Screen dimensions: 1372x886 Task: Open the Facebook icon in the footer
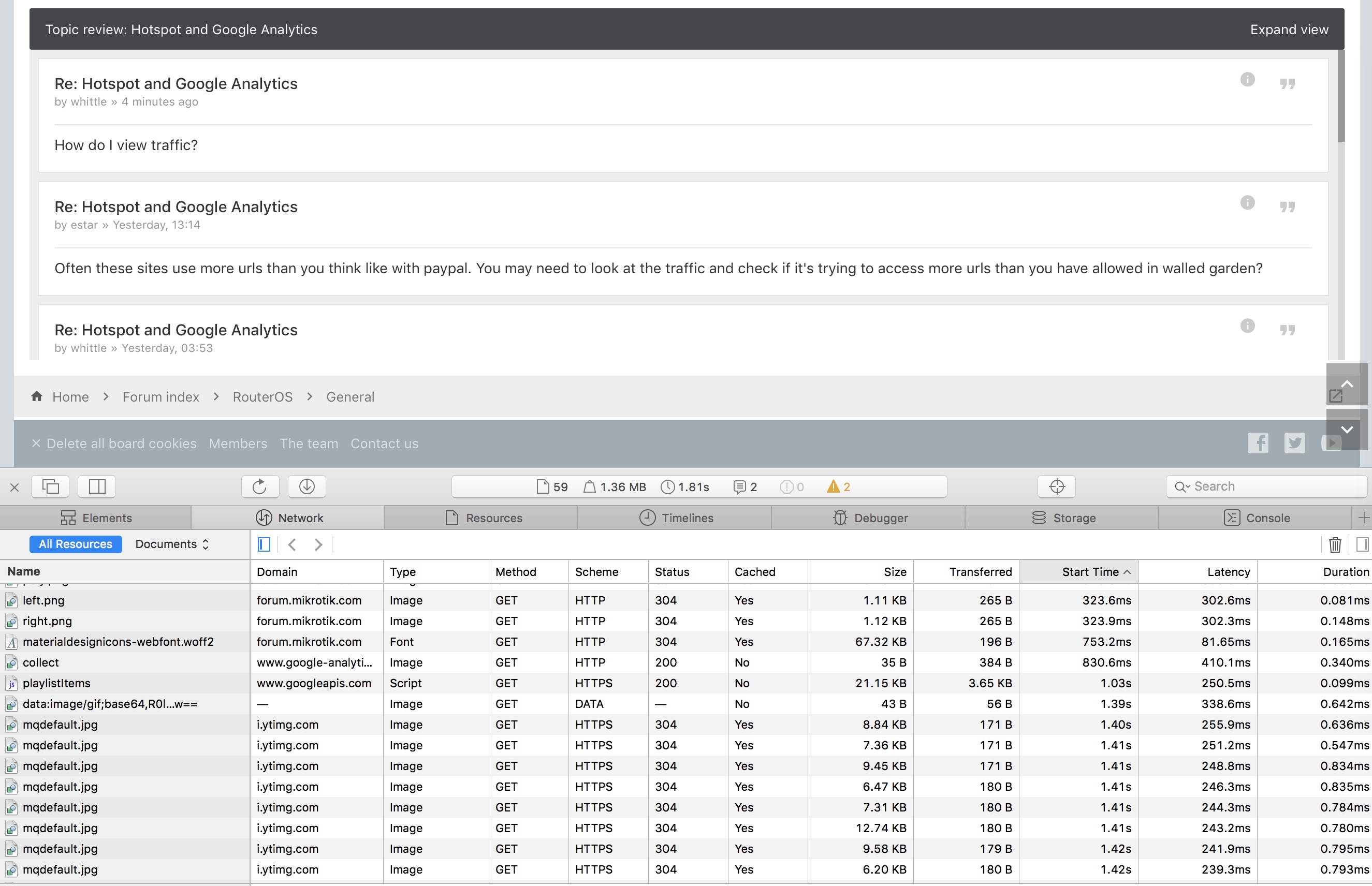(1258, 443)
